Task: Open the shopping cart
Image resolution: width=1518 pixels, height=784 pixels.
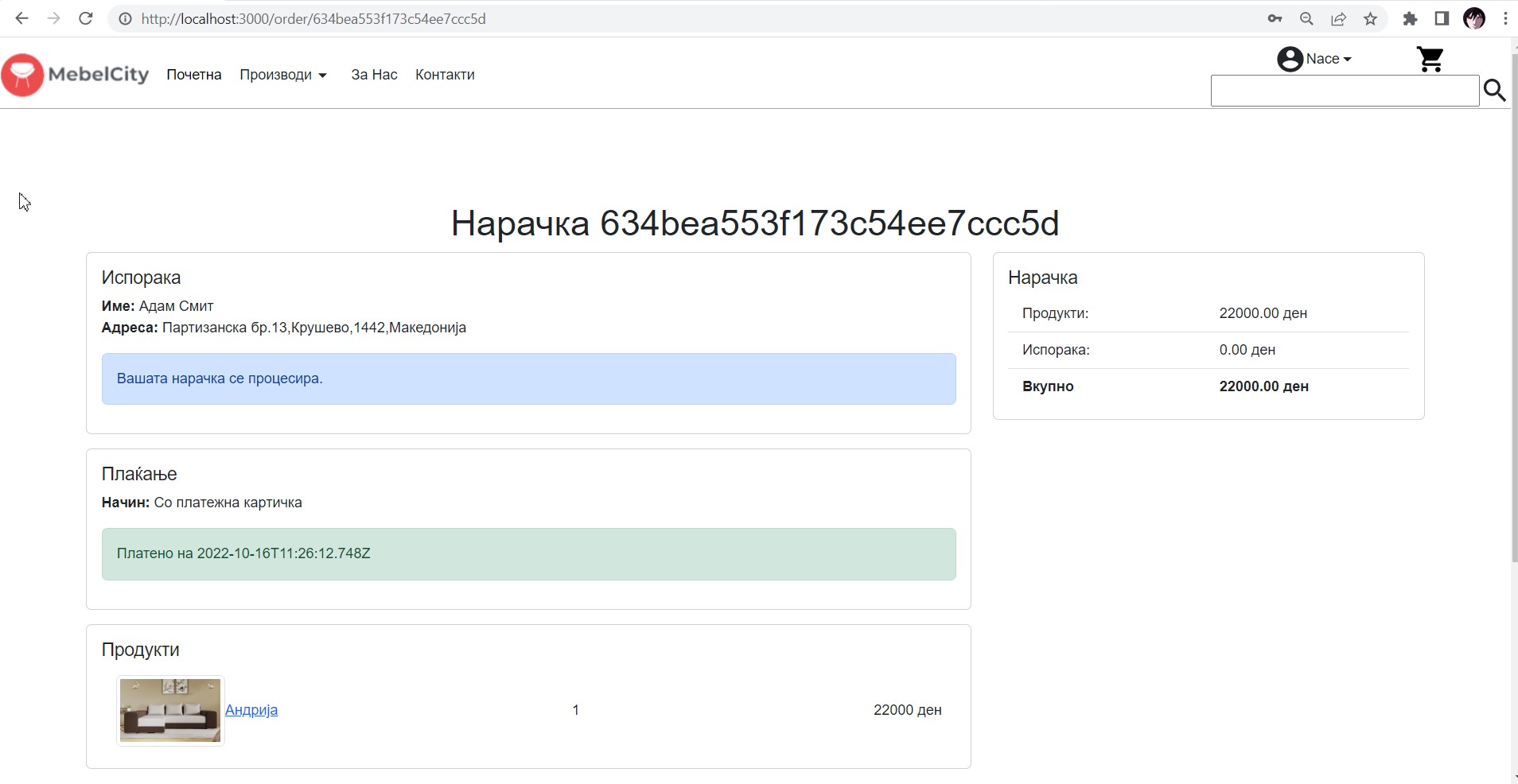Action: point(1430,59)
